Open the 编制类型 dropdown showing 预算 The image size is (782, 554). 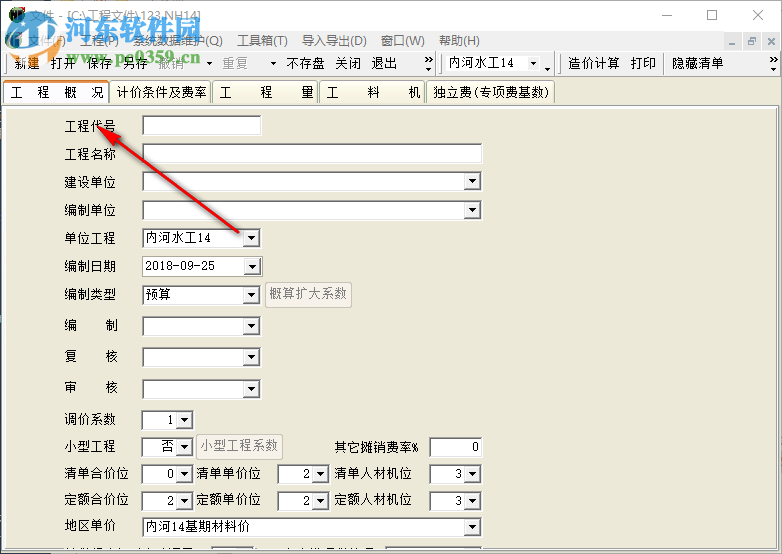pyautogui.click(x=251, y=295)
